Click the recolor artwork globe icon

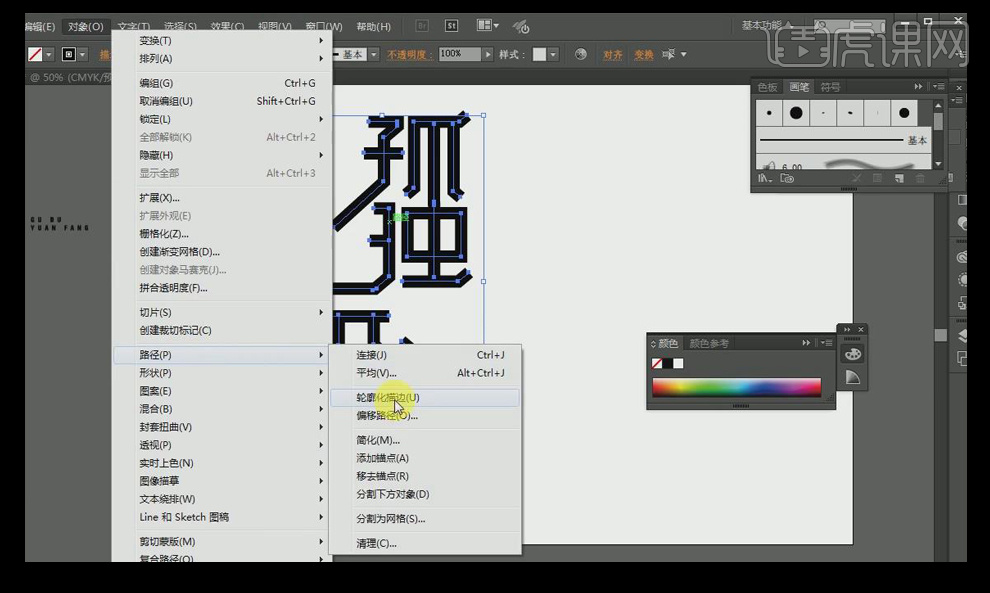(x=581, y=54)
